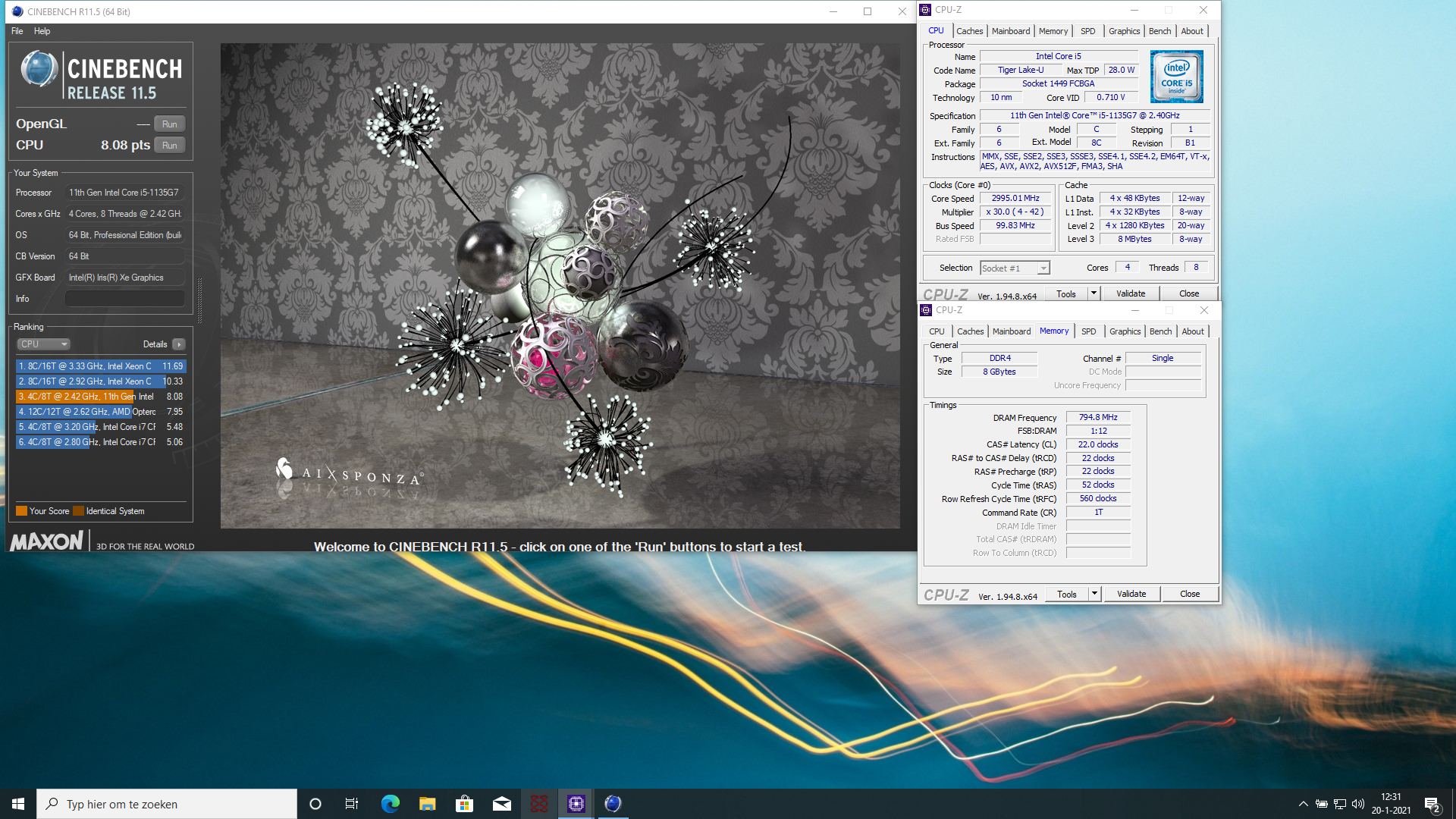Open the File menu in Cinebench
Image resolution: width=1456 pixels, height=819 pixels.
17,31
